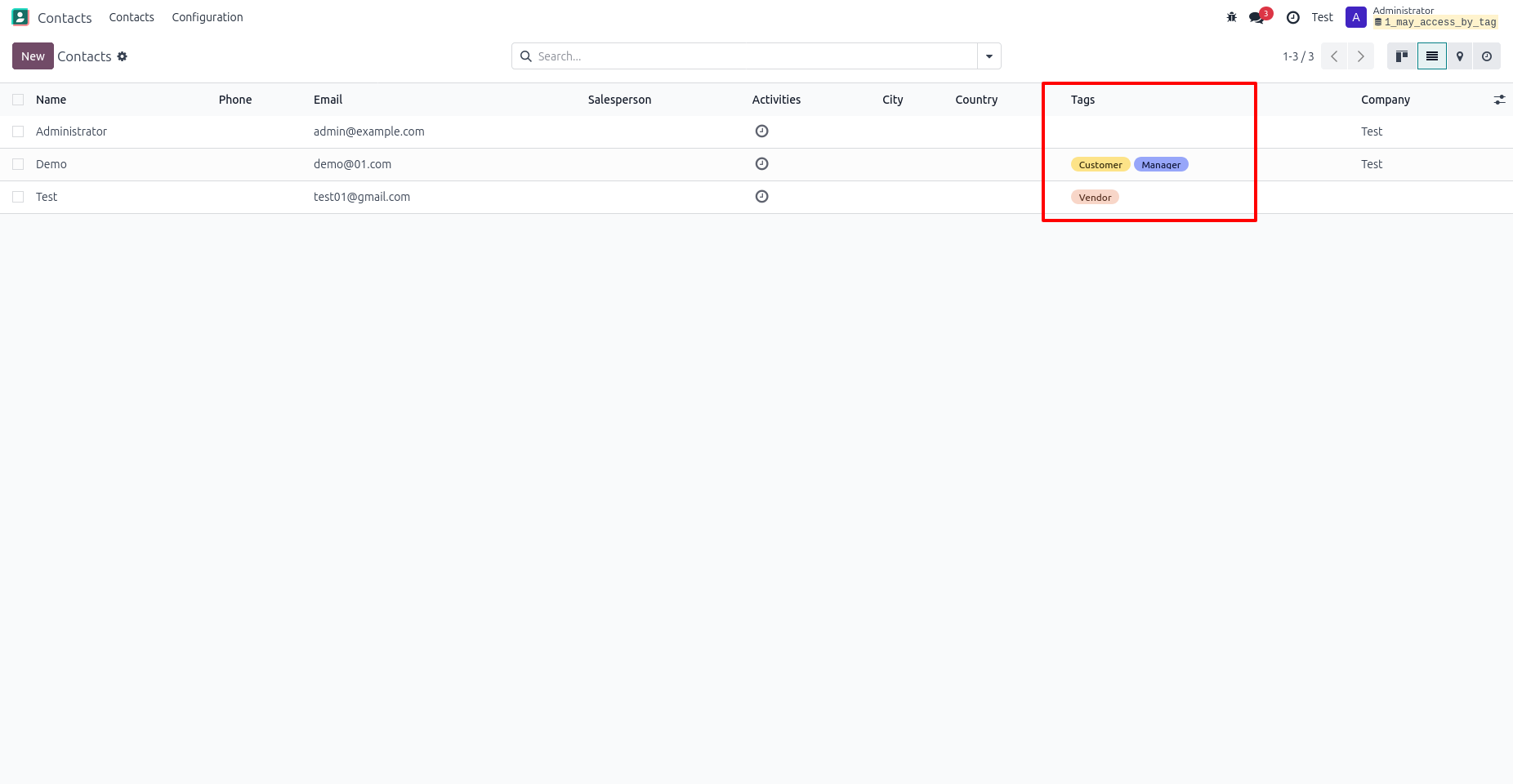Click the yellow Customer tag

[x=1100, y=165]
